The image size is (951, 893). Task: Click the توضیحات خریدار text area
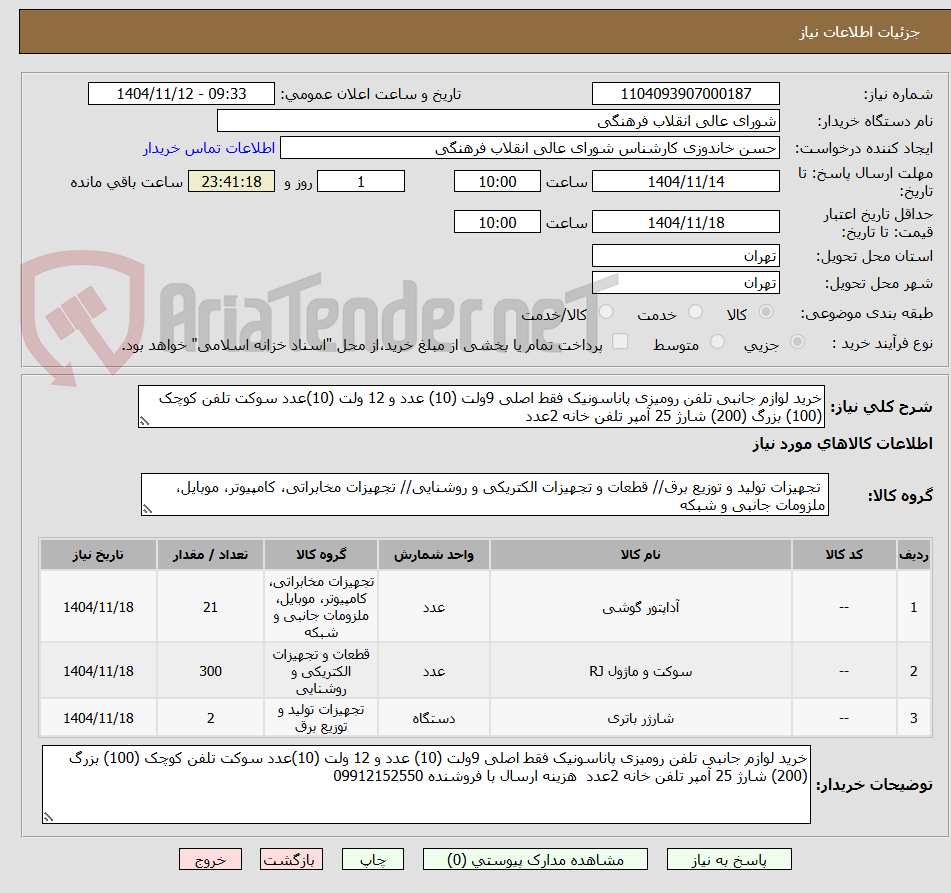tap(426, 785)
